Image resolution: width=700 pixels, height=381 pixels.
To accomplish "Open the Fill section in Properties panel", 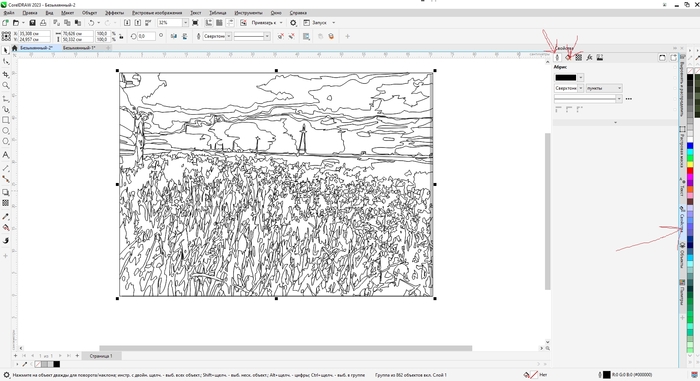I will pyautogui.click(x=568, y=58).
